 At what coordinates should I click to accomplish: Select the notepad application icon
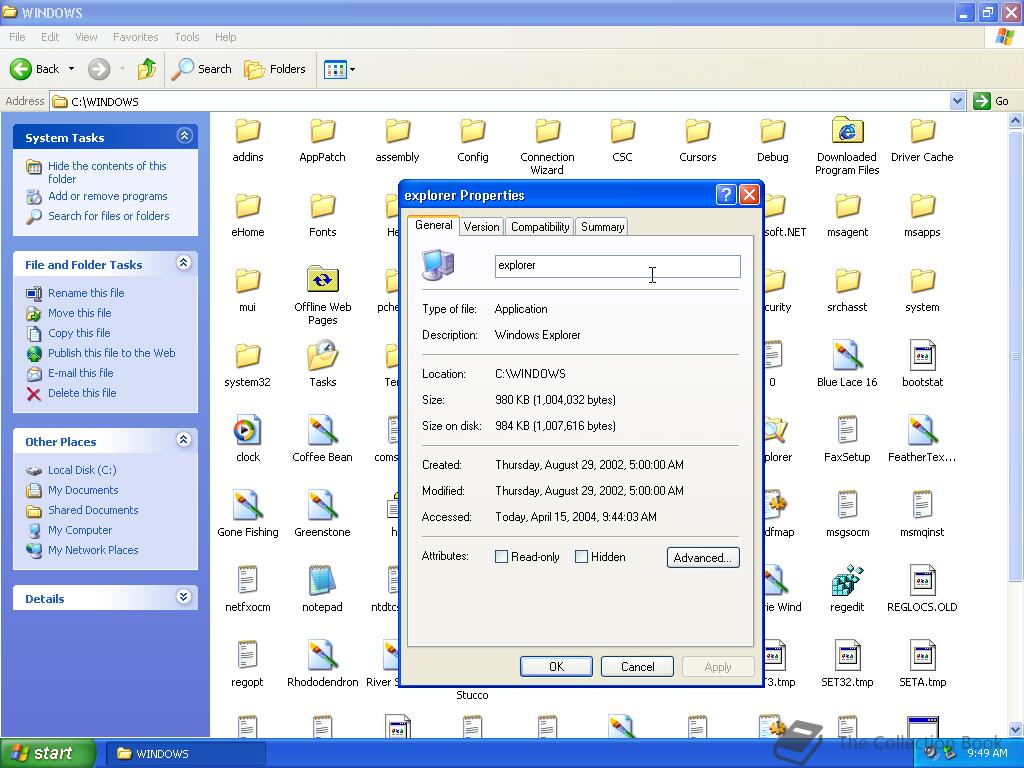(x=322, y=581)
